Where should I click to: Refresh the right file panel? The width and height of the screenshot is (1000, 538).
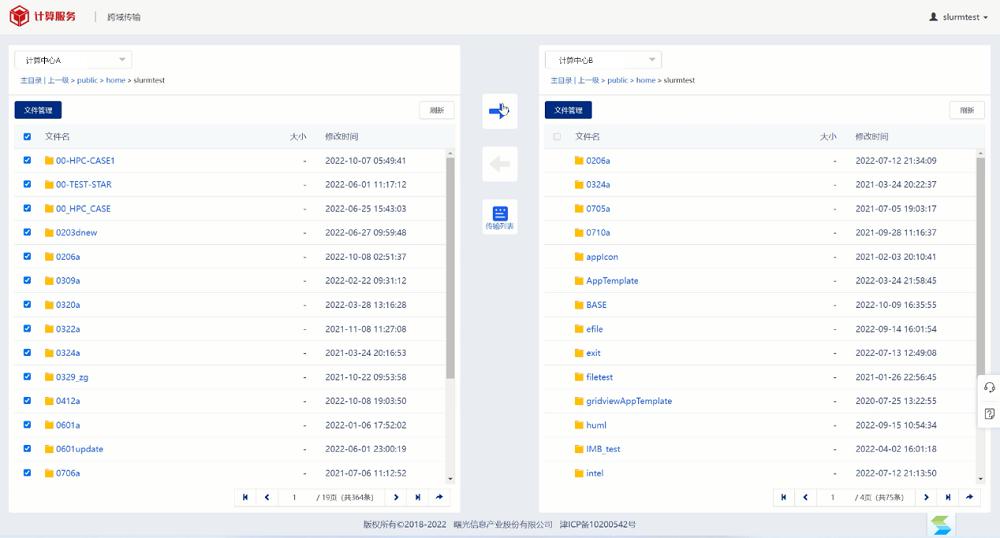coord(966,110)
